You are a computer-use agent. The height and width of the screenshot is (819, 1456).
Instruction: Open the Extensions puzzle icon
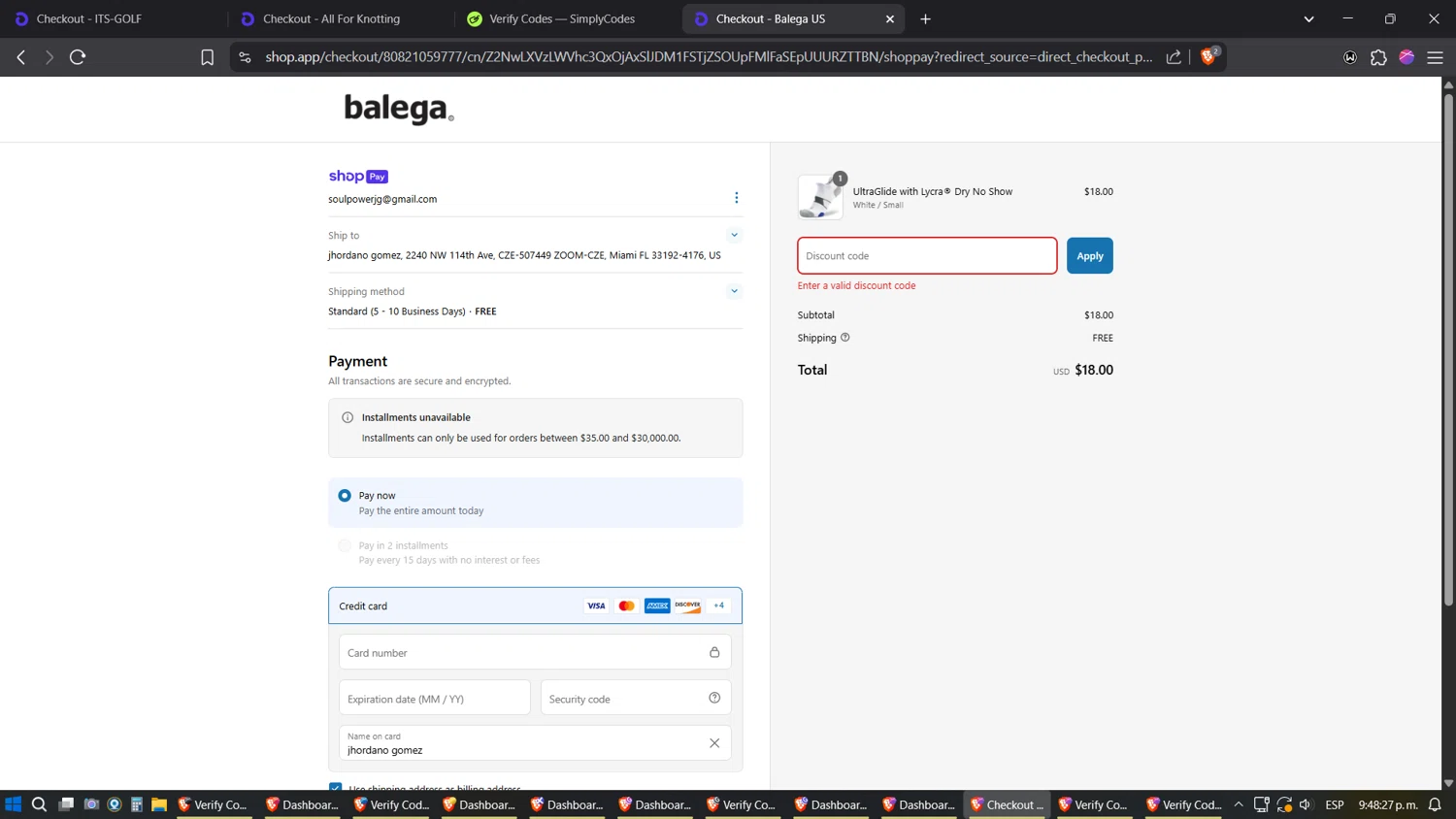tap(1378, 57)
